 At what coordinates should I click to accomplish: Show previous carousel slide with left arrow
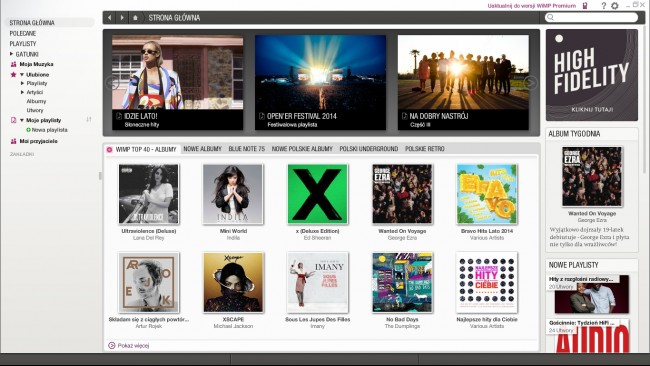pos(112,83)
